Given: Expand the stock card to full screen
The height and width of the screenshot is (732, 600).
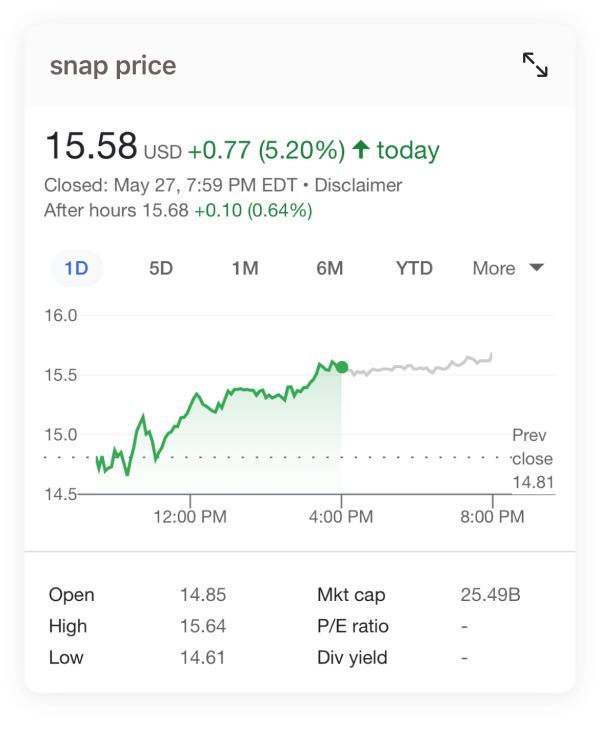Looking at the screenshot, I should tap(535, 65).
